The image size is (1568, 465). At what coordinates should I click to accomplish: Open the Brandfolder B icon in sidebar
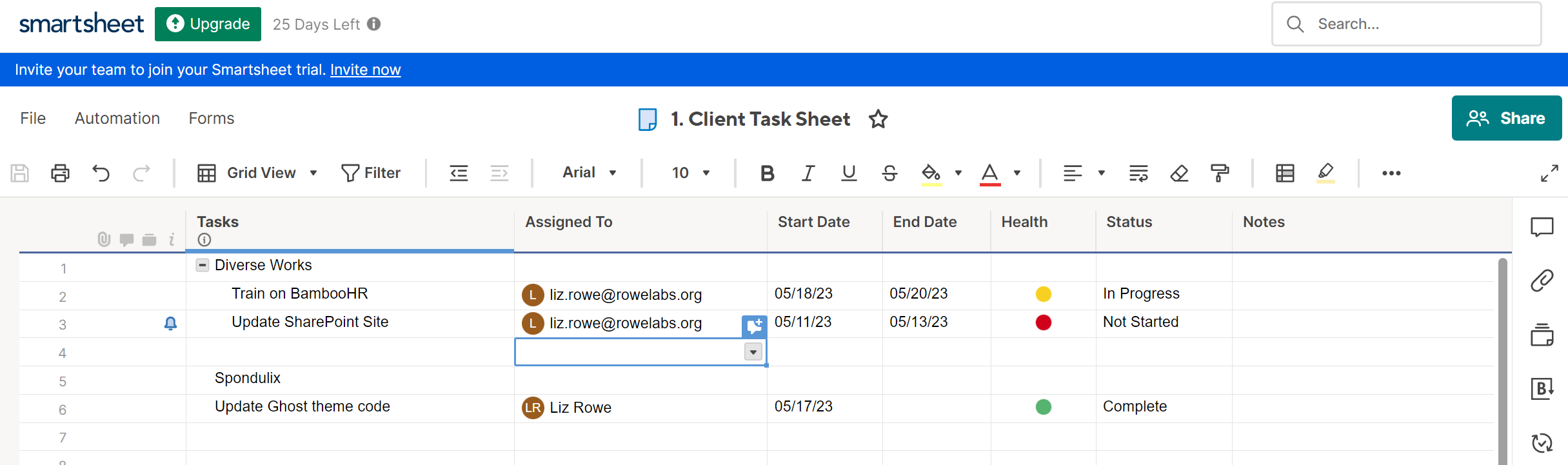pos(1542,388)
